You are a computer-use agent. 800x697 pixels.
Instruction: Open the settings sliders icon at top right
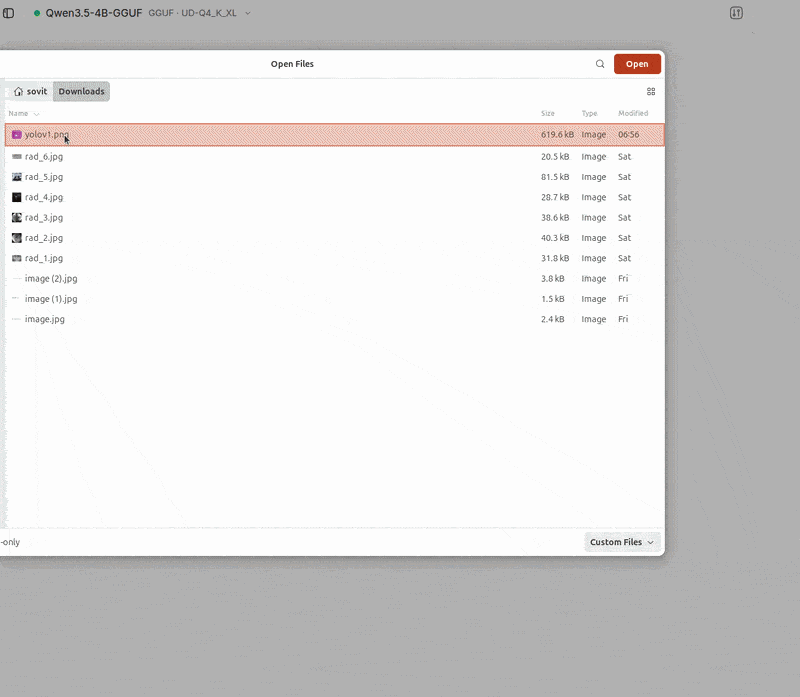(x=736, y=13)
